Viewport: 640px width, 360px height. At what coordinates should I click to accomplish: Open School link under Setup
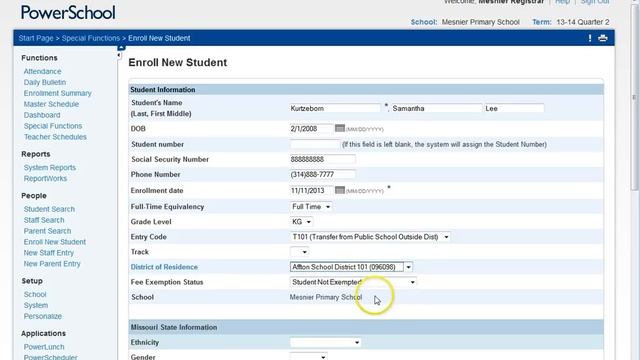[35, 295]
